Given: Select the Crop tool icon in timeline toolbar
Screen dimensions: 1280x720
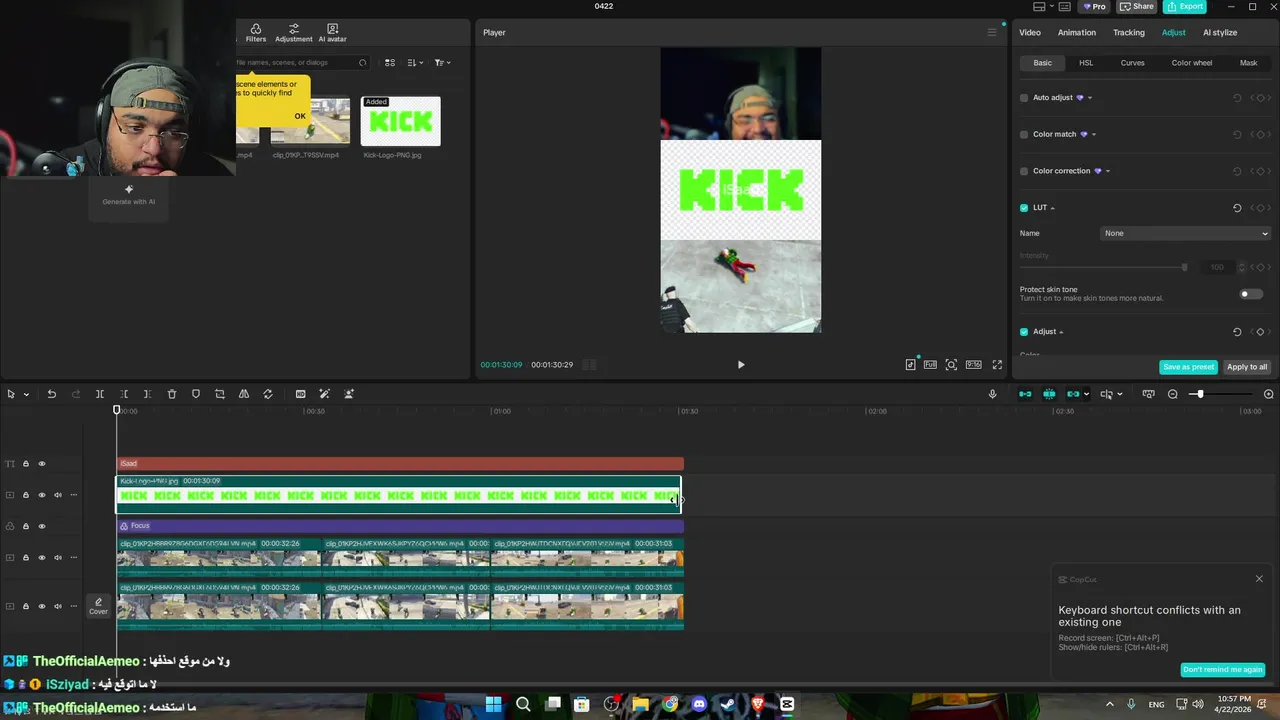Looking at the screenshot, I should [x=220, y=394].
